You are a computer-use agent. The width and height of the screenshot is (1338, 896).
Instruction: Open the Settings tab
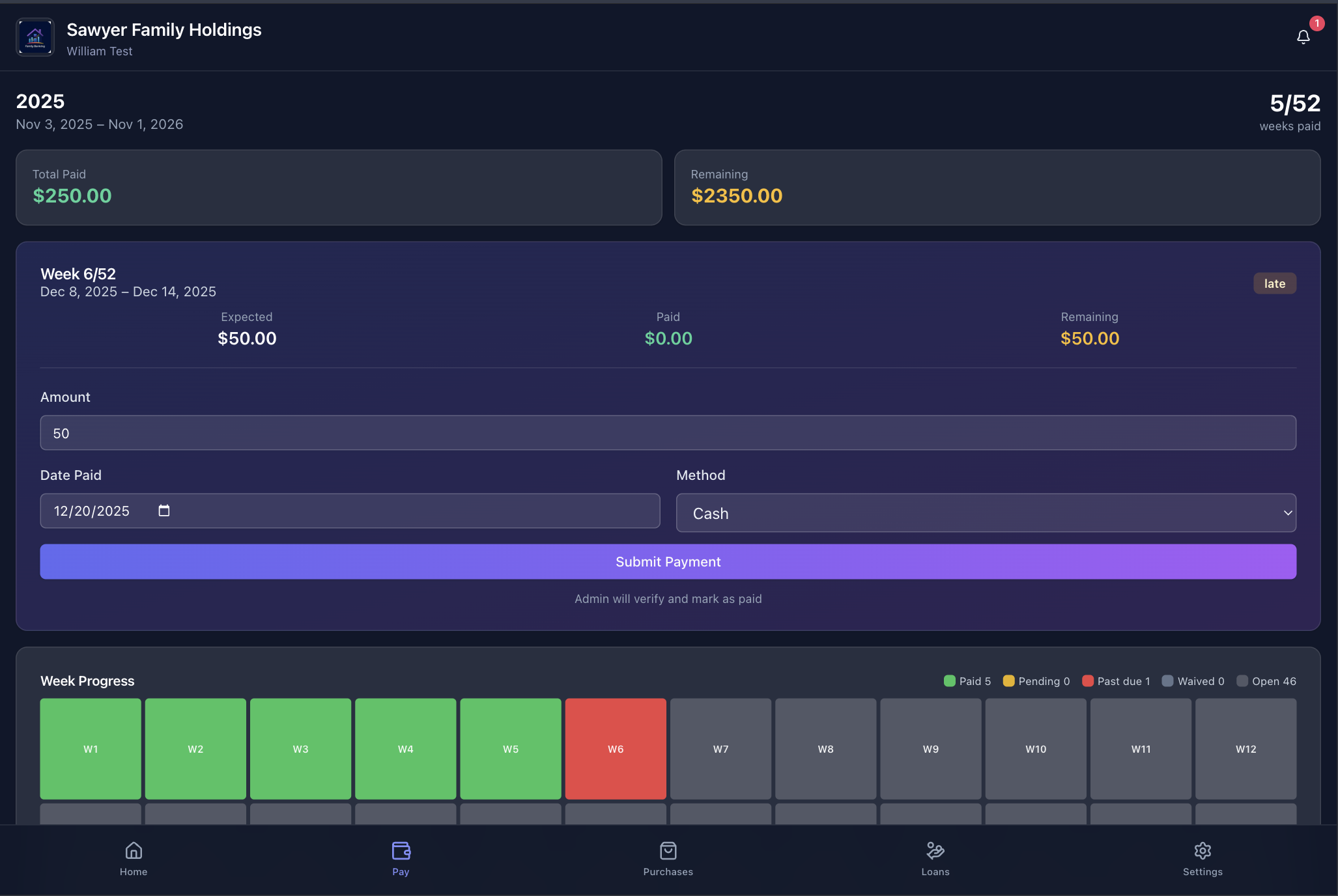click(x=1203, y=859)
